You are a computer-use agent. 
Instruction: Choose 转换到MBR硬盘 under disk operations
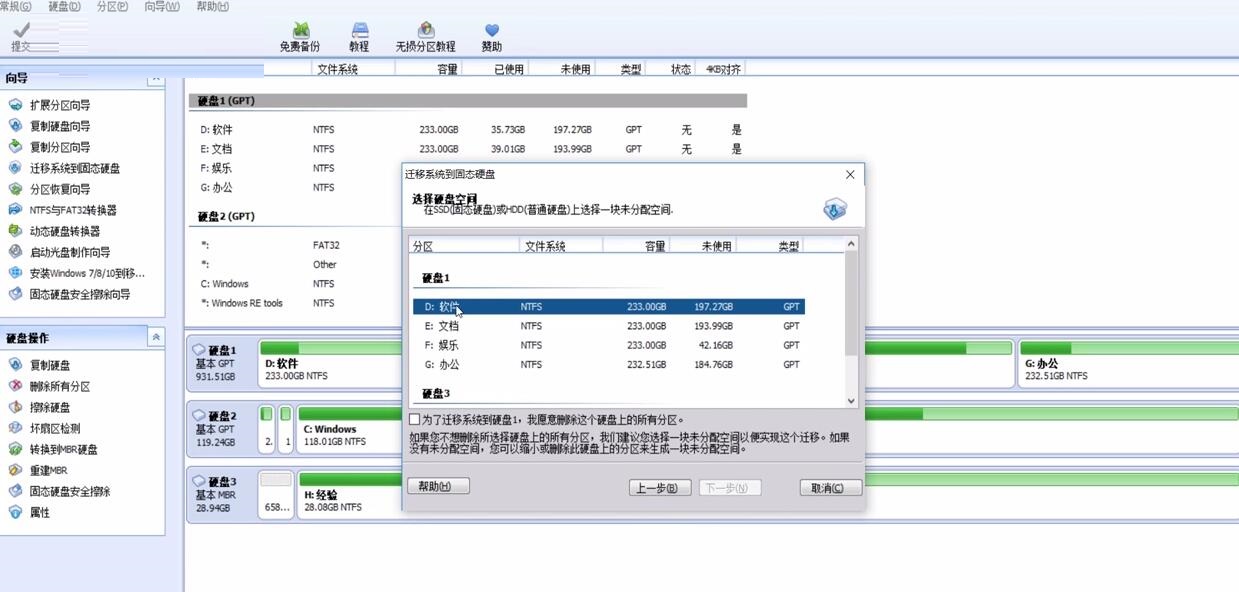pos(64,449)
